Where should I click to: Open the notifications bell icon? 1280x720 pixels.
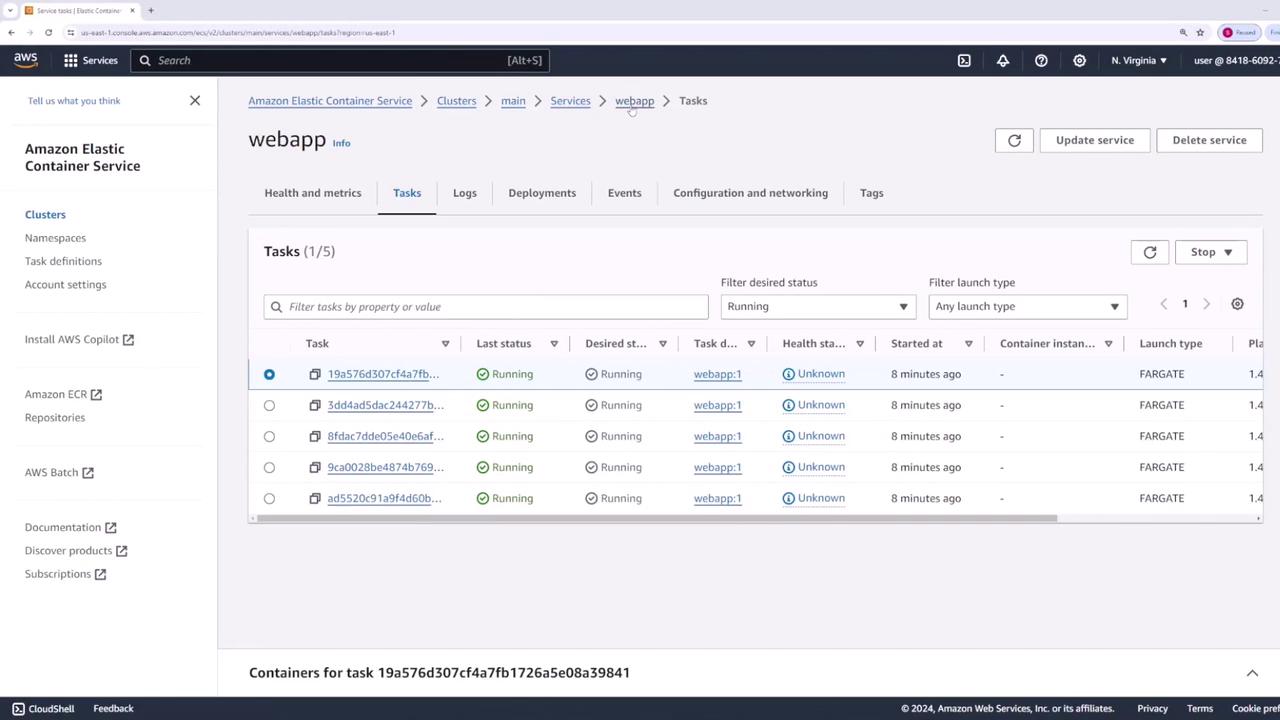[1002, 60]
